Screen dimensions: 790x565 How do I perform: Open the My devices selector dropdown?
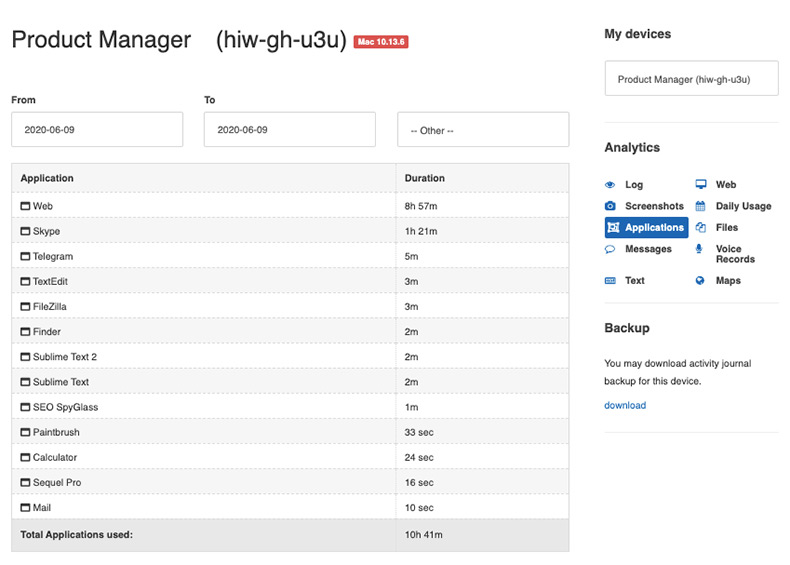coord(691,79)
